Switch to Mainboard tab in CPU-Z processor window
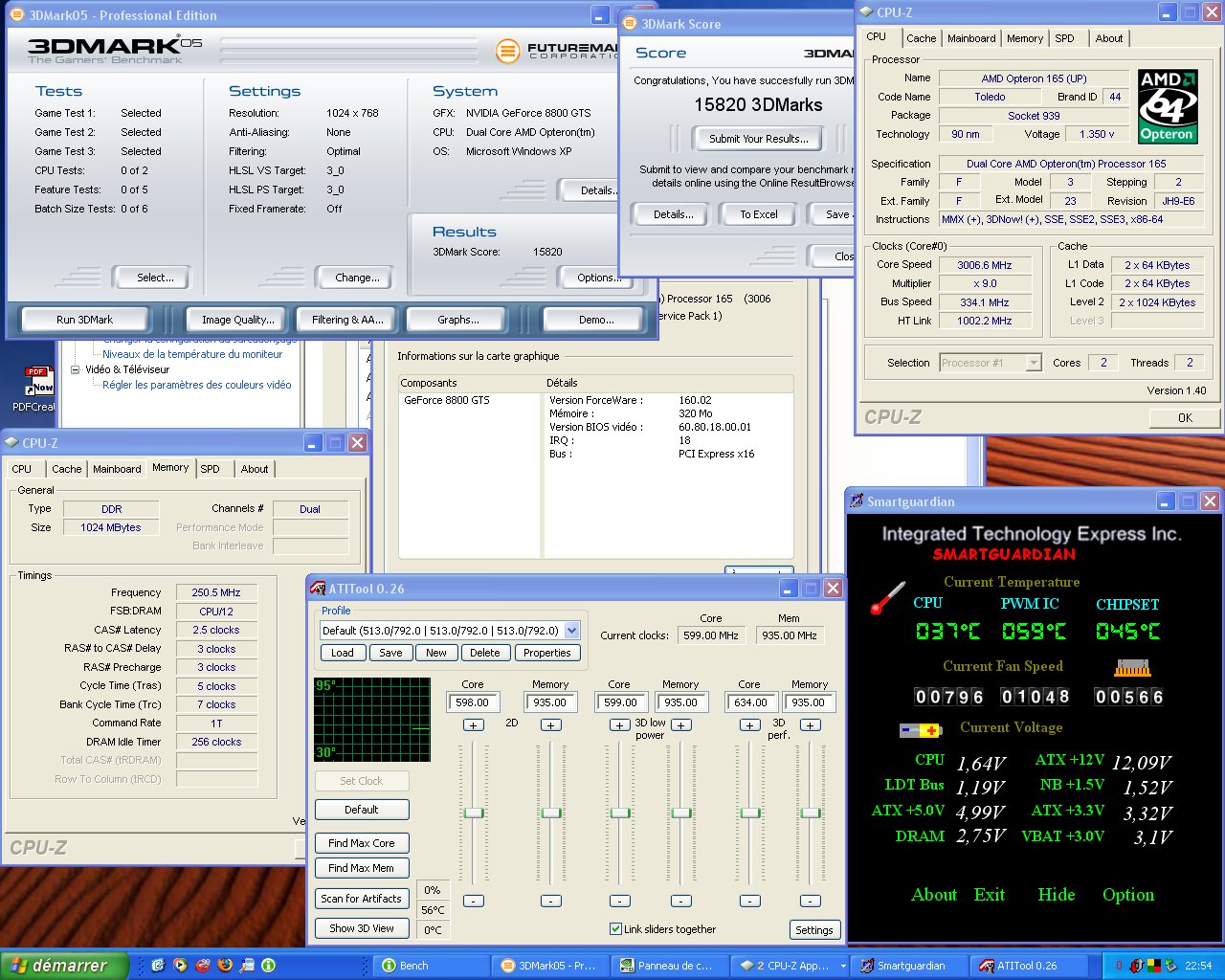 pos(971,38)
